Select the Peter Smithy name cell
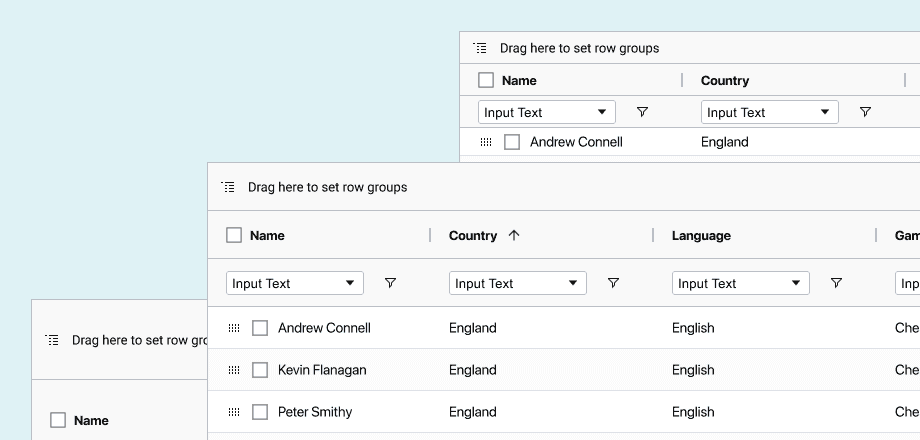This screenshot has width=920, height=440. point(315,412)
